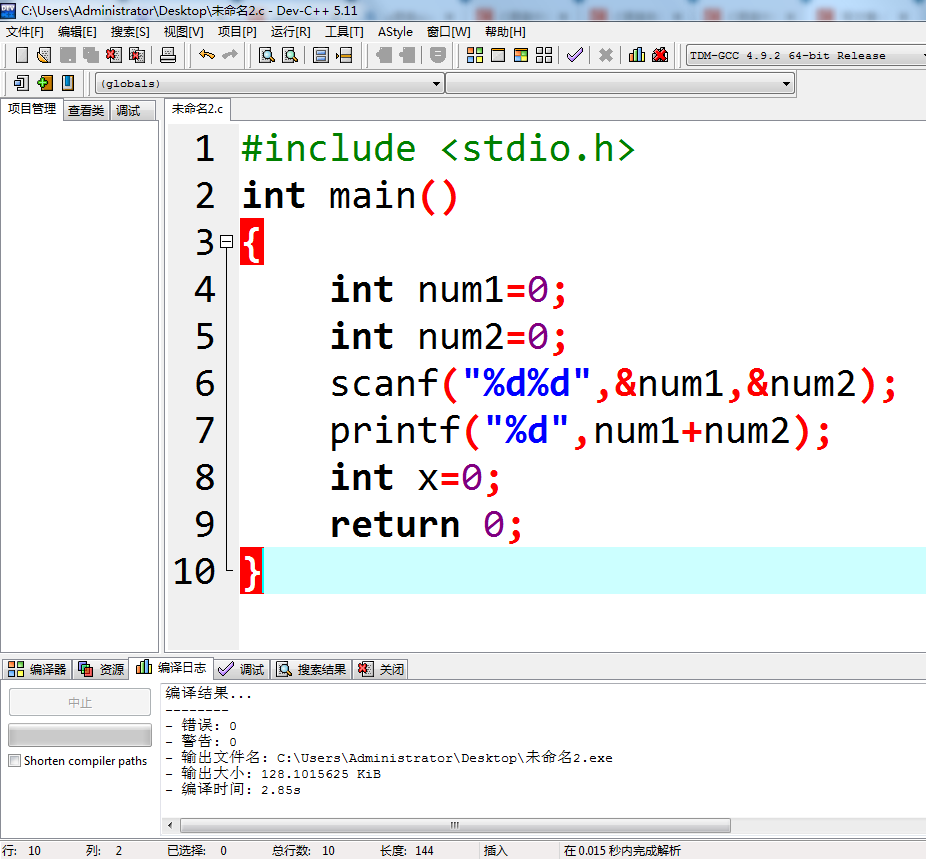Switch to 编译器 bottom tab
This screenshot has width=926, height=859.
click(x=37, y=669)
